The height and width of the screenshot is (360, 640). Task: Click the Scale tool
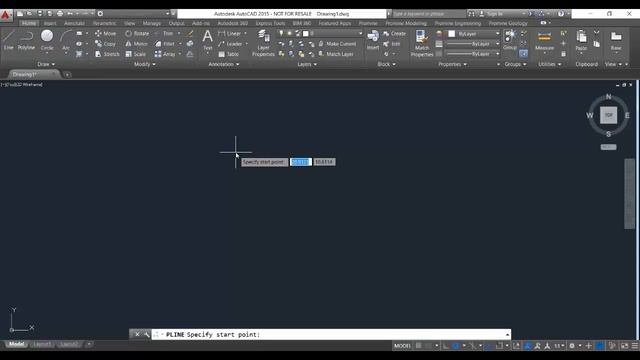(x=136, y=54)
